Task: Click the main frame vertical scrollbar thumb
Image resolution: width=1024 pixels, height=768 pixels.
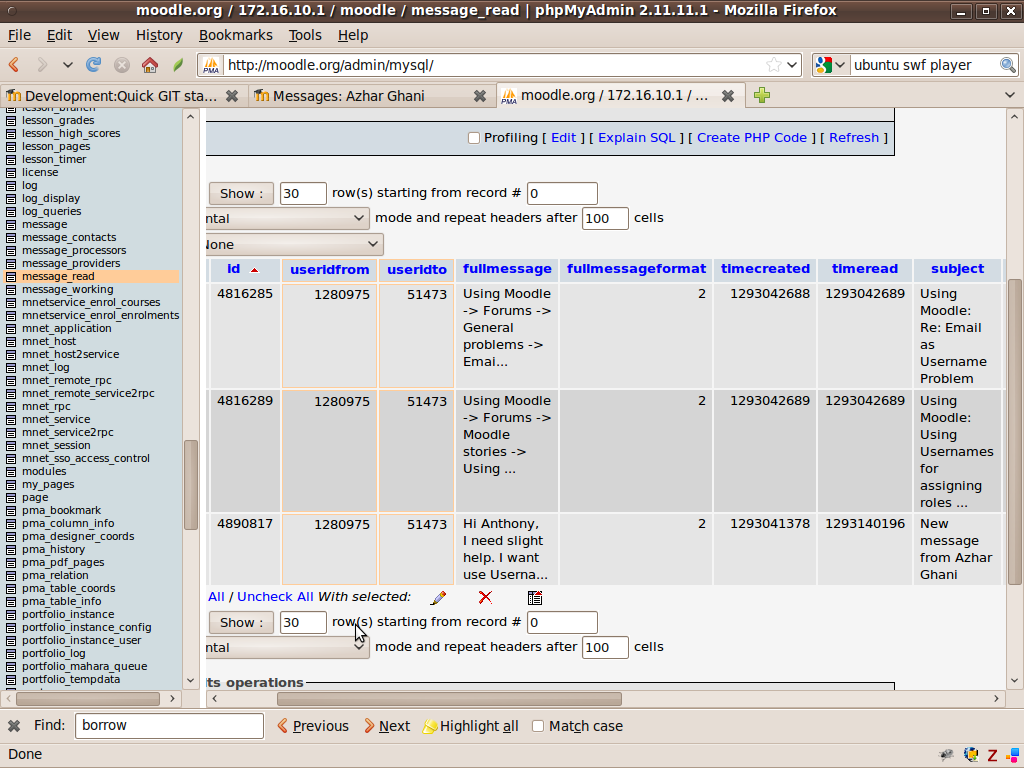Action: [x=1014, y=432]
